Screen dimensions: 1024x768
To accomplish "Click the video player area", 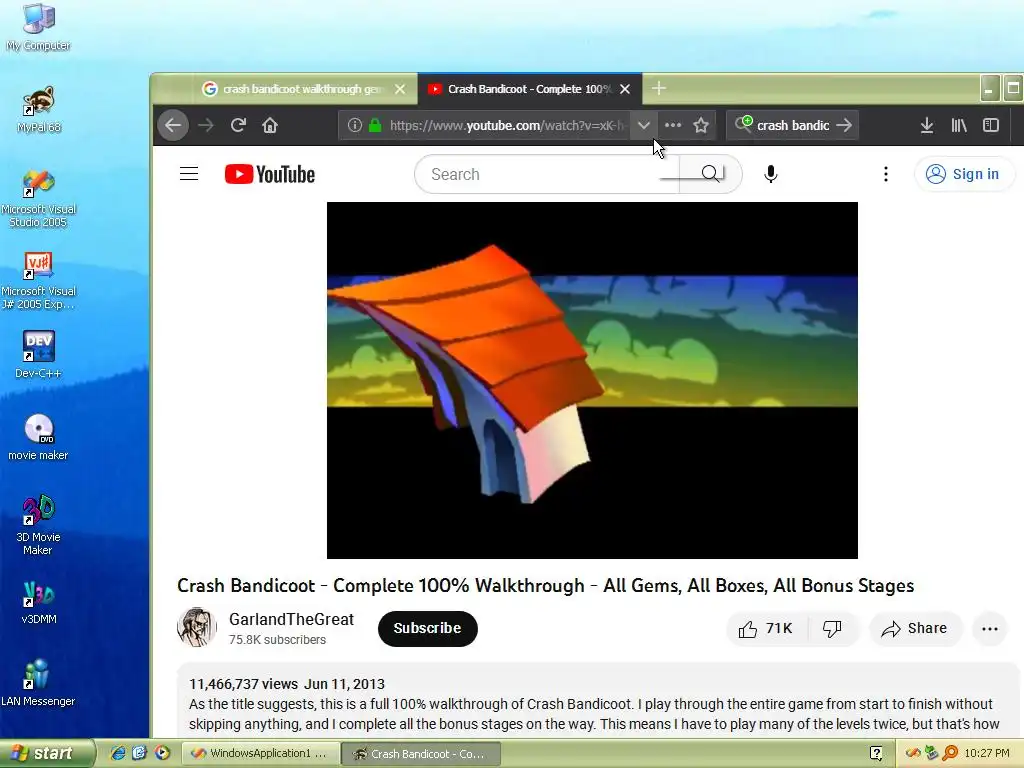I will click(592, 380).
